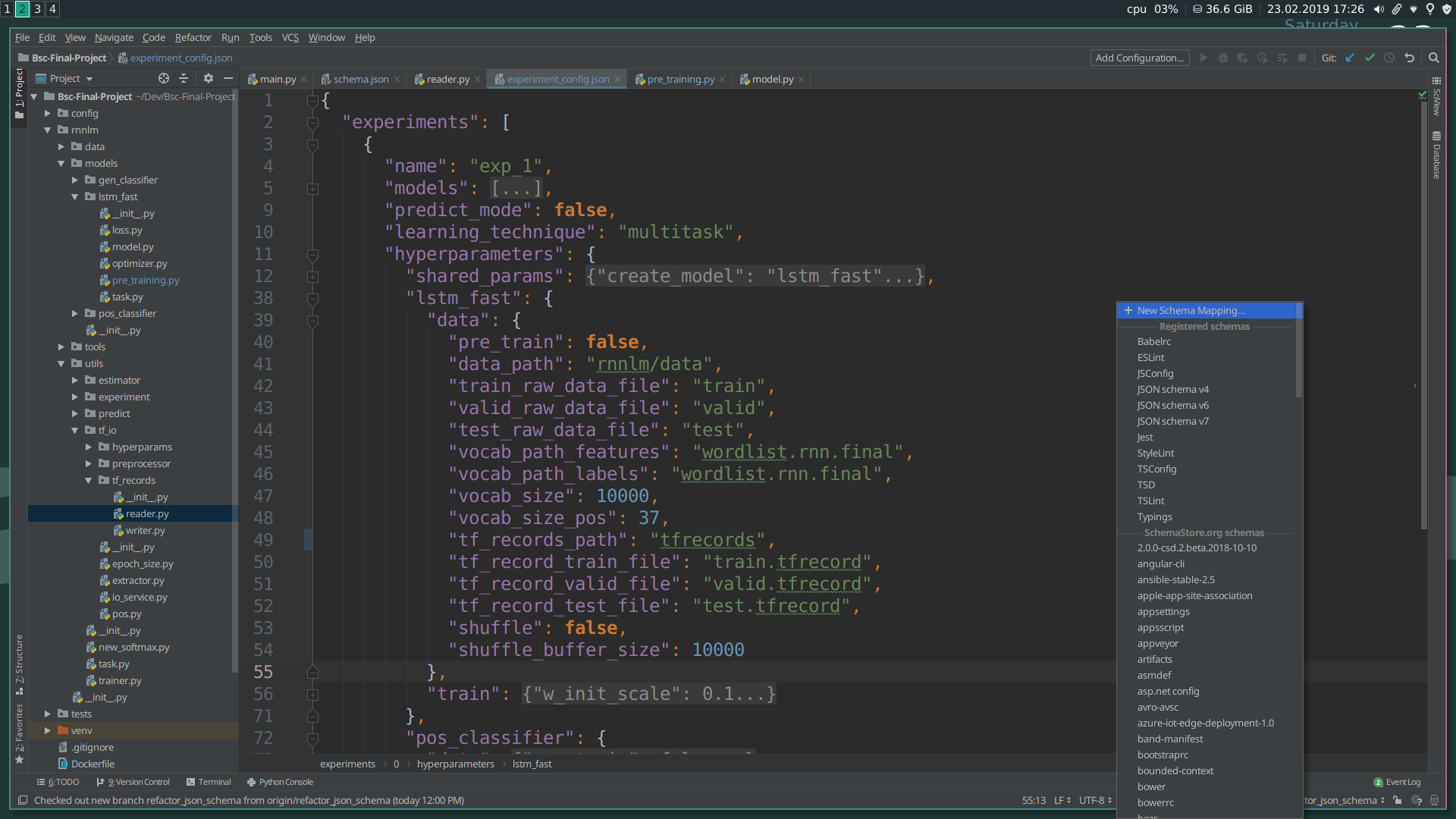
Task: Click scroll-from-source target icon in Project panel
Action: pos(163,78)
